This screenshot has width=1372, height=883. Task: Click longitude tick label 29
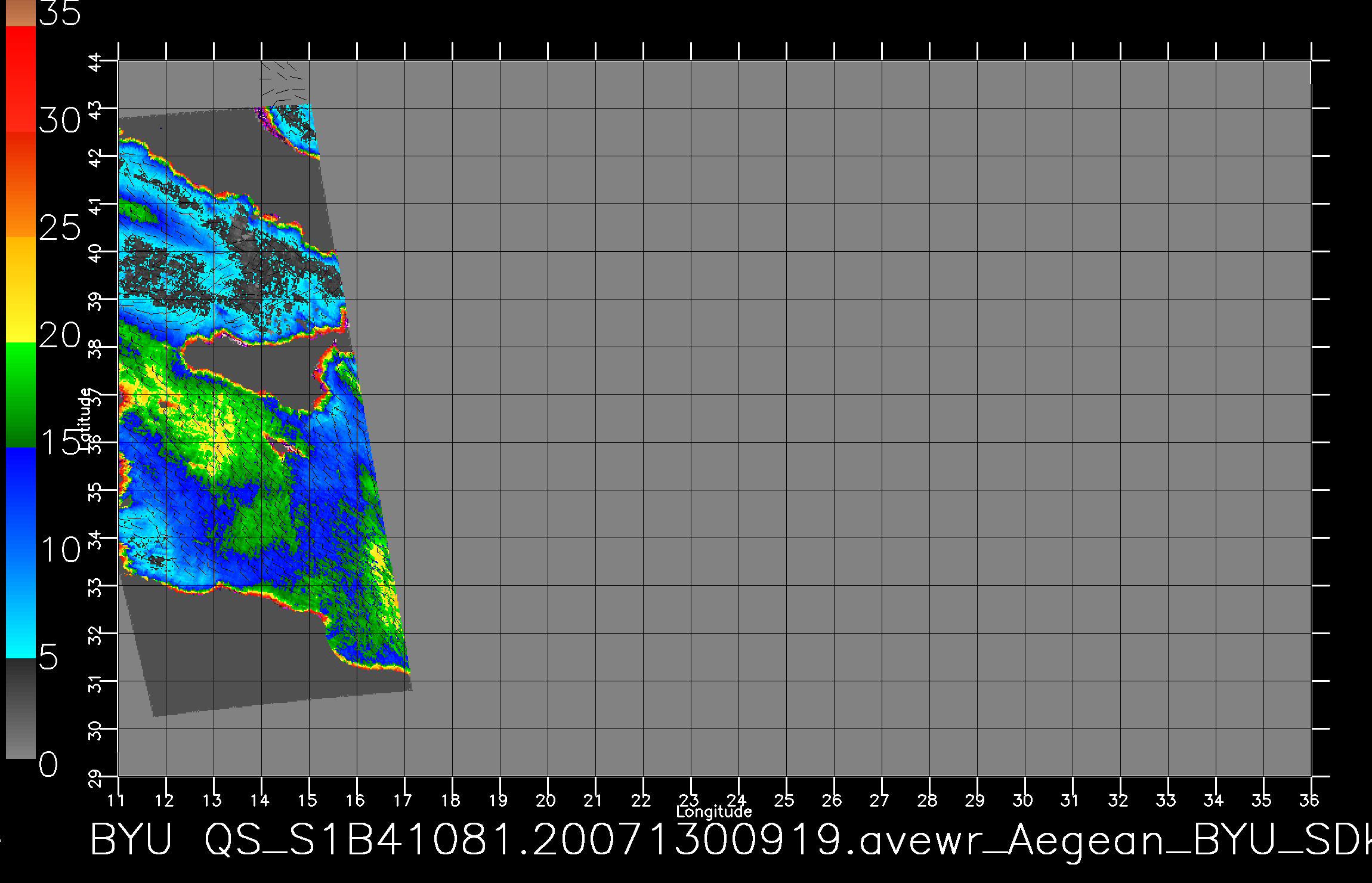click(975, 800)
